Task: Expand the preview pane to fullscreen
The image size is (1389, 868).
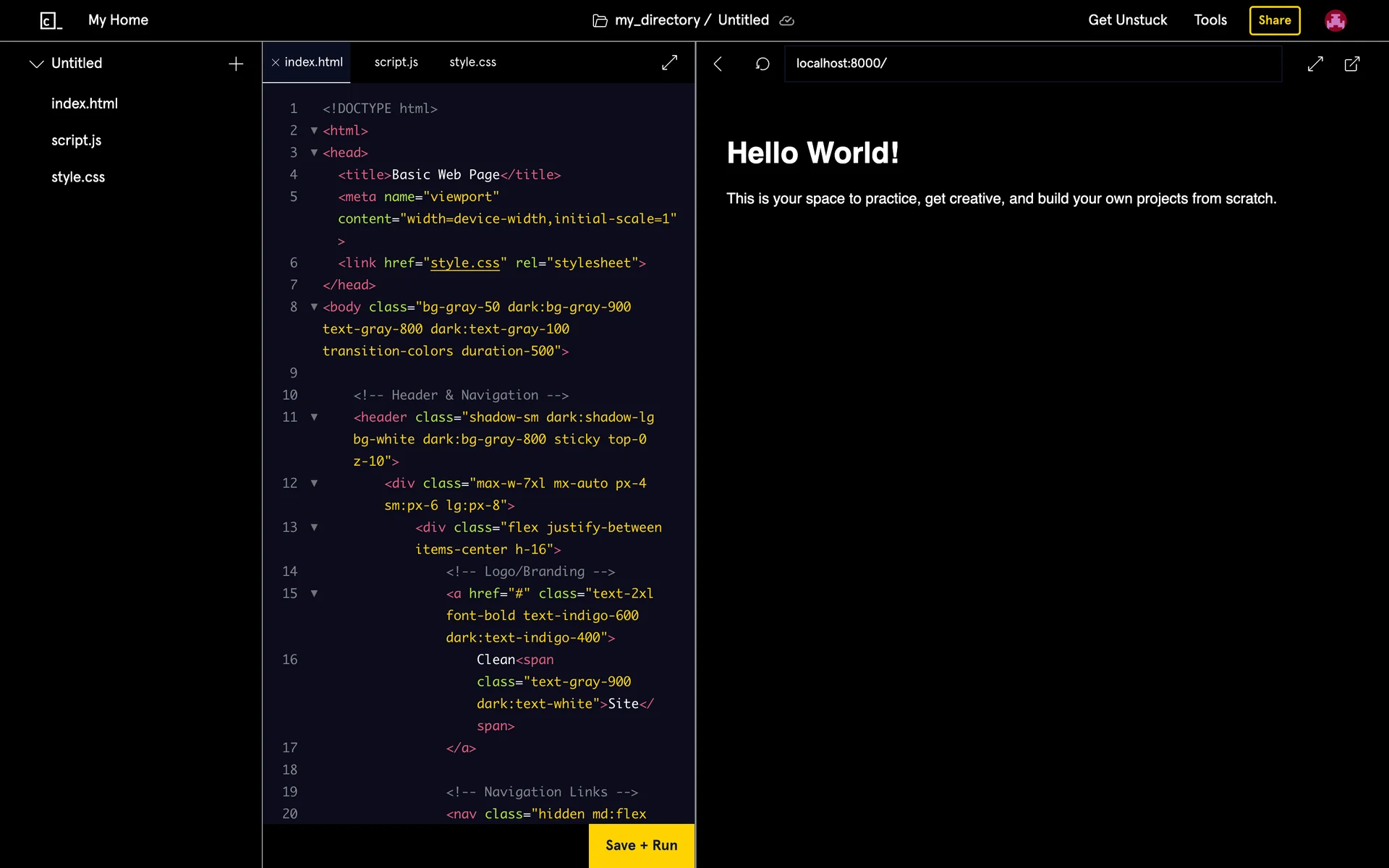Action: click(1315, 64)
